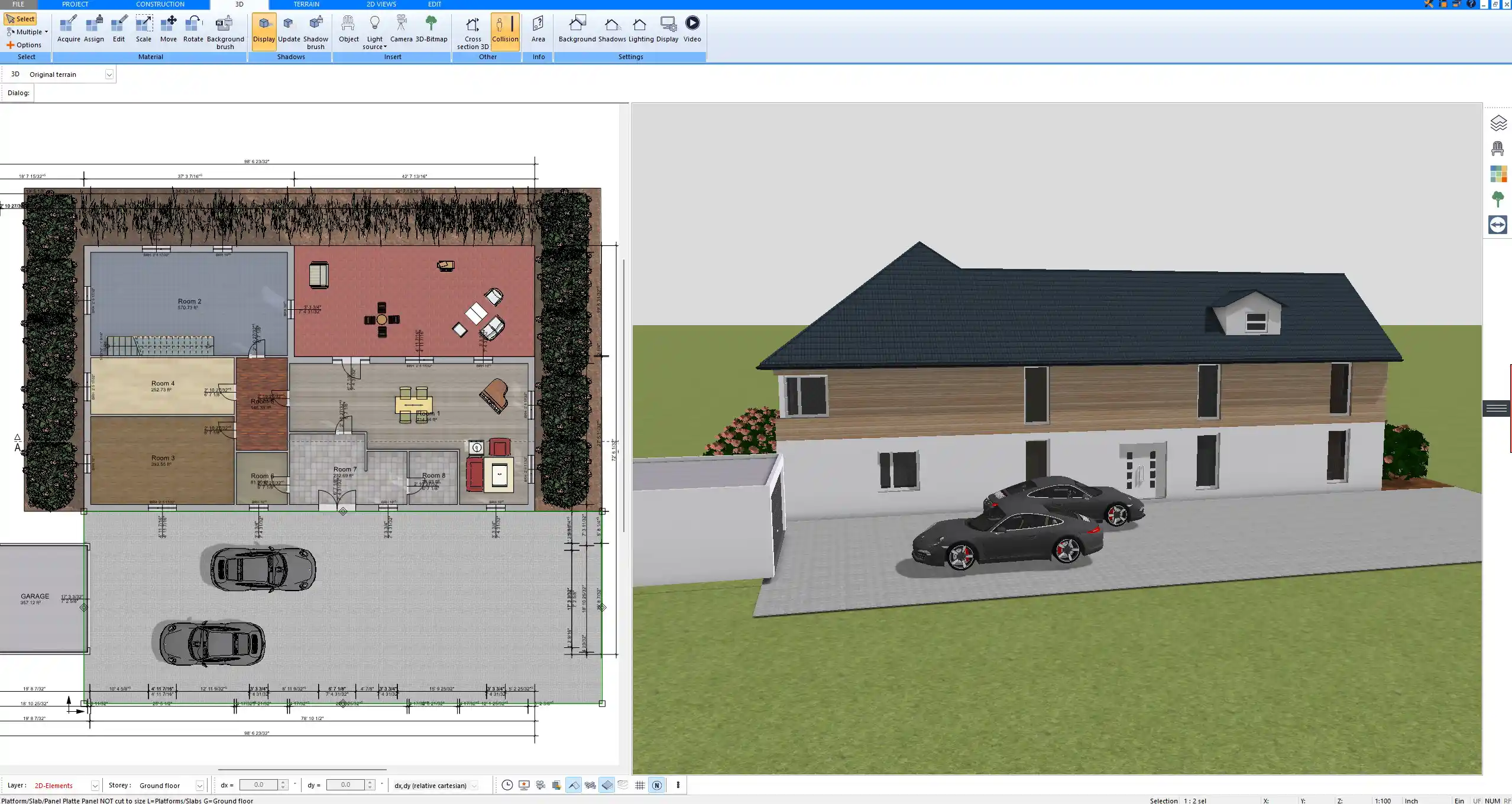Insert a Camera
This screenshot has height=804, width=1512.
(x=401, y=29)
